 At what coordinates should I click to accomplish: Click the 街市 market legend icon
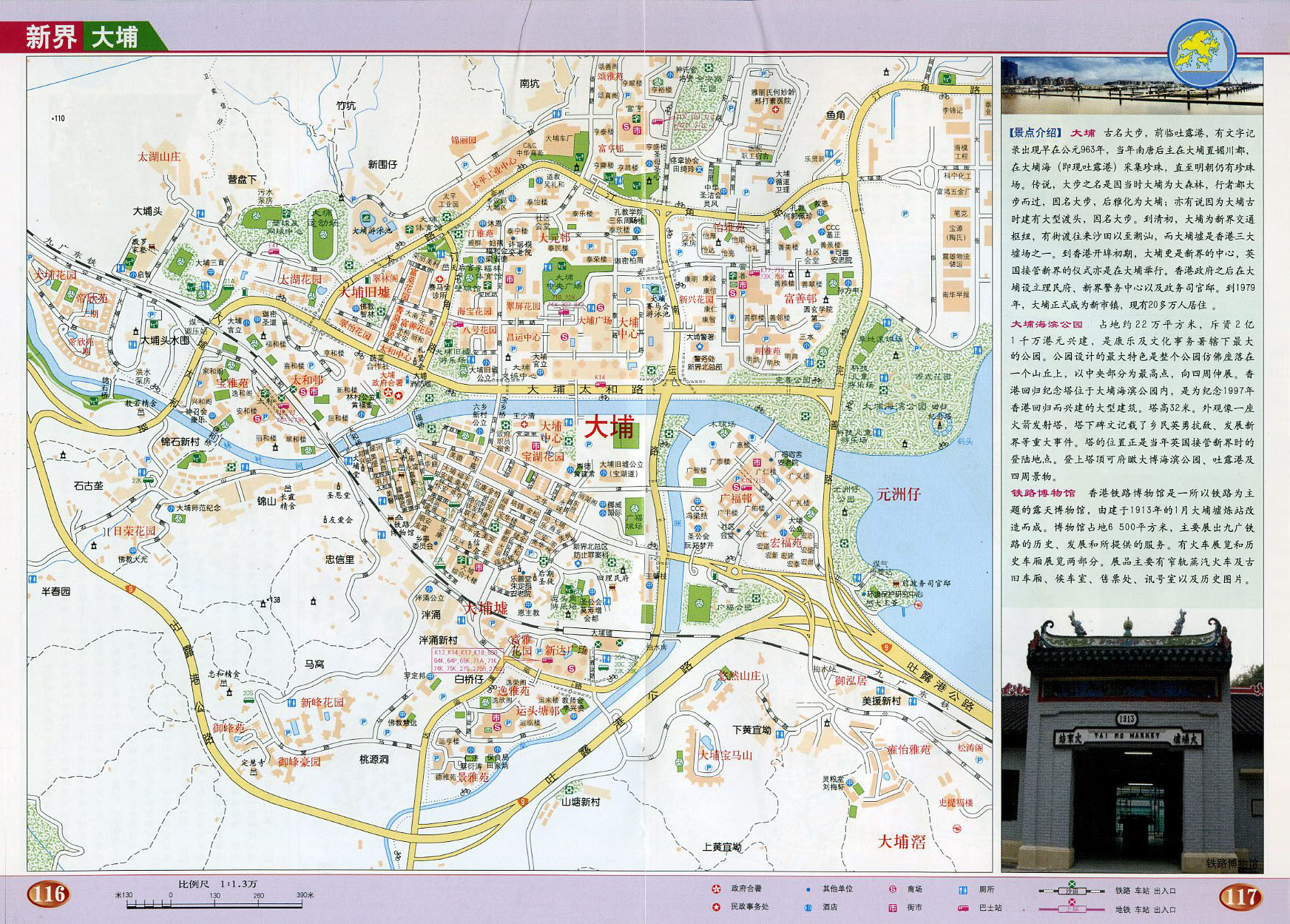pos(892,907)
